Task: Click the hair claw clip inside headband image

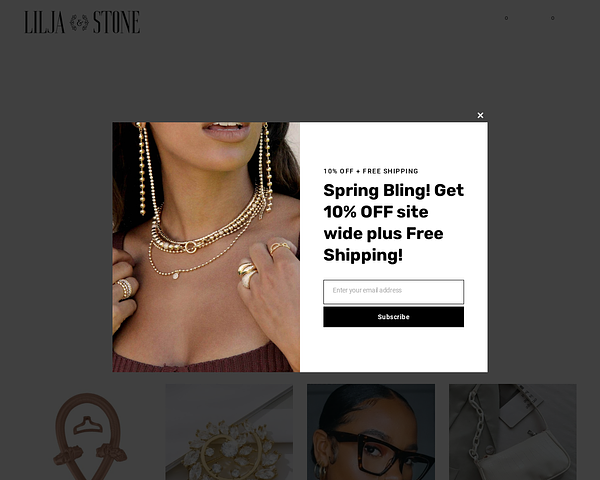Action: click(88, 425)
